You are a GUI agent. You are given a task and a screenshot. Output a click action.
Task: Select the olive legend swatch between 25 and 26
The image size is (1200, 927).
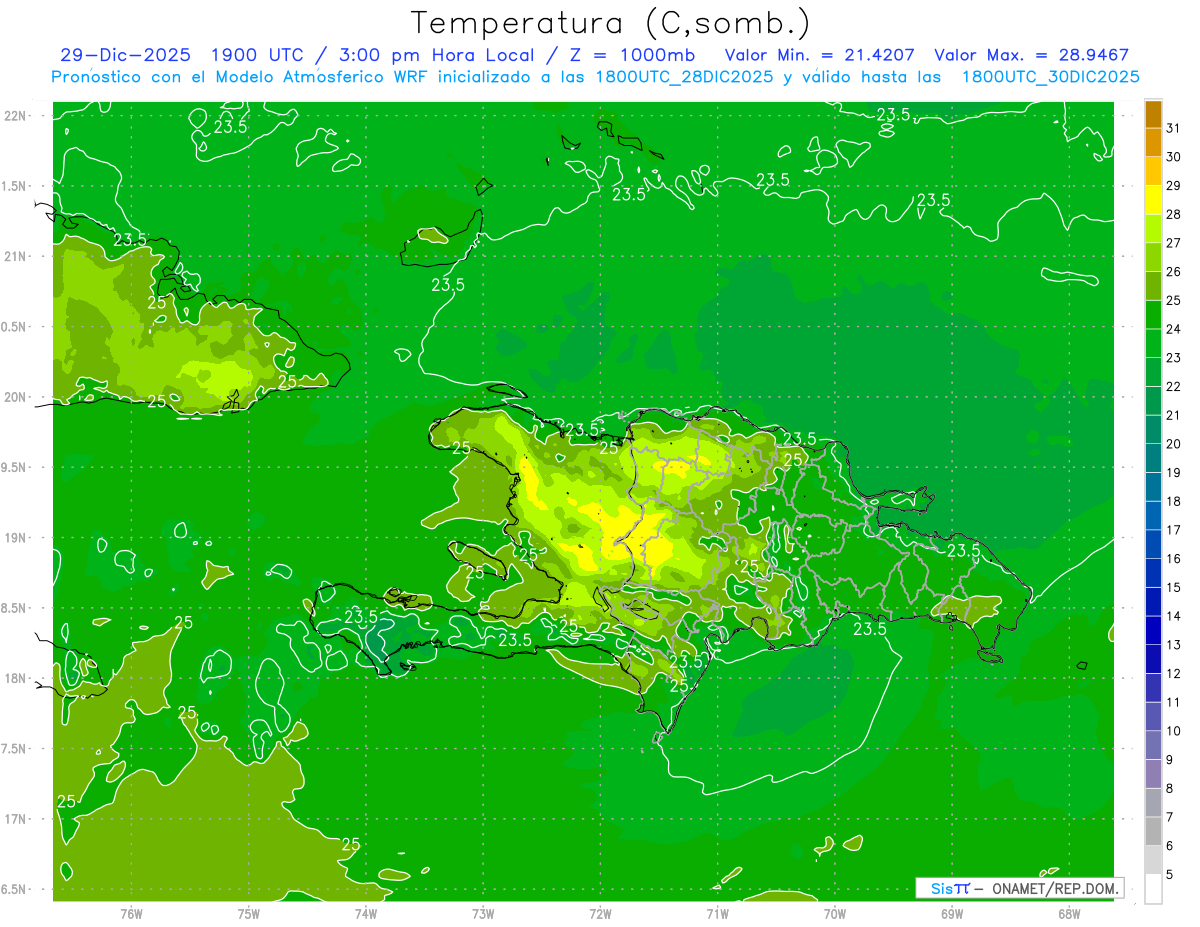[1153, 285]
